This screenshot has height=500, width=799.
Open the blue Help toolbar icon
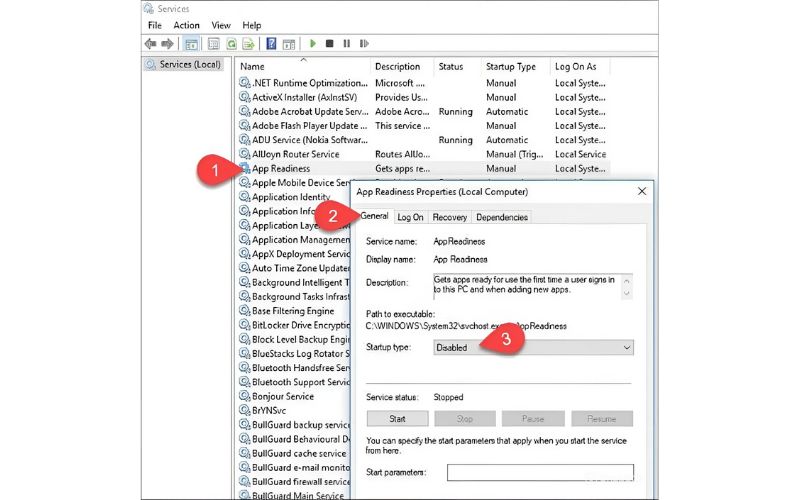tap(272, 44)
